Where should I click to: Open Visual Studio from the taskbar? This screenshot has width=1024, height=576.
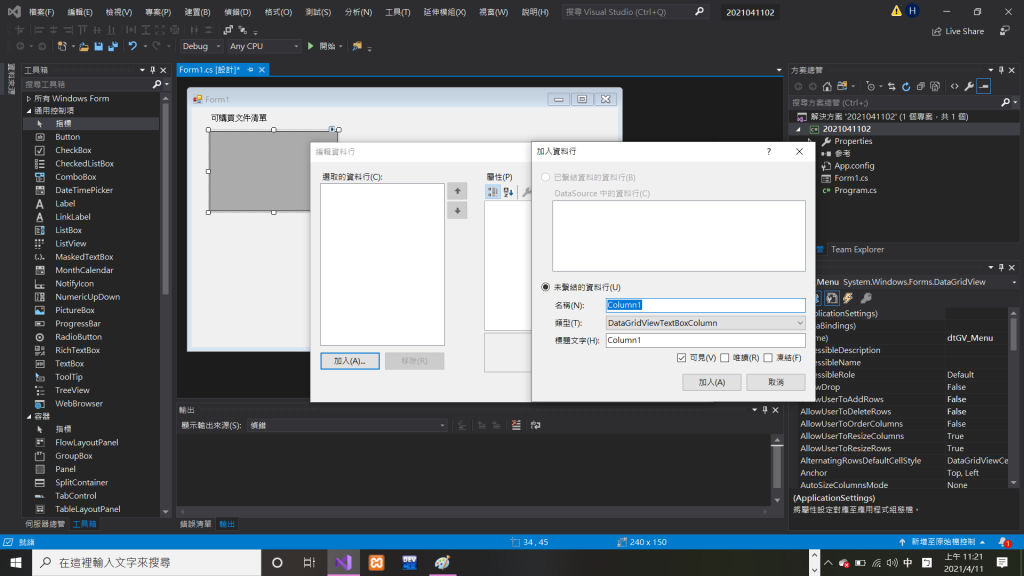pyautogui.click(x=344, y=562)
